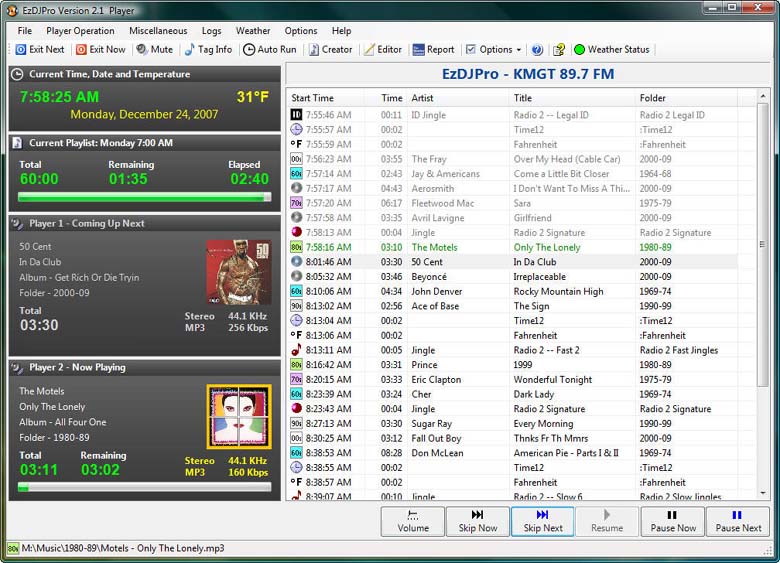Mute audio with the Mute toolbar button
This screenshot has height=563, width=780.
[x=154, y=50]
